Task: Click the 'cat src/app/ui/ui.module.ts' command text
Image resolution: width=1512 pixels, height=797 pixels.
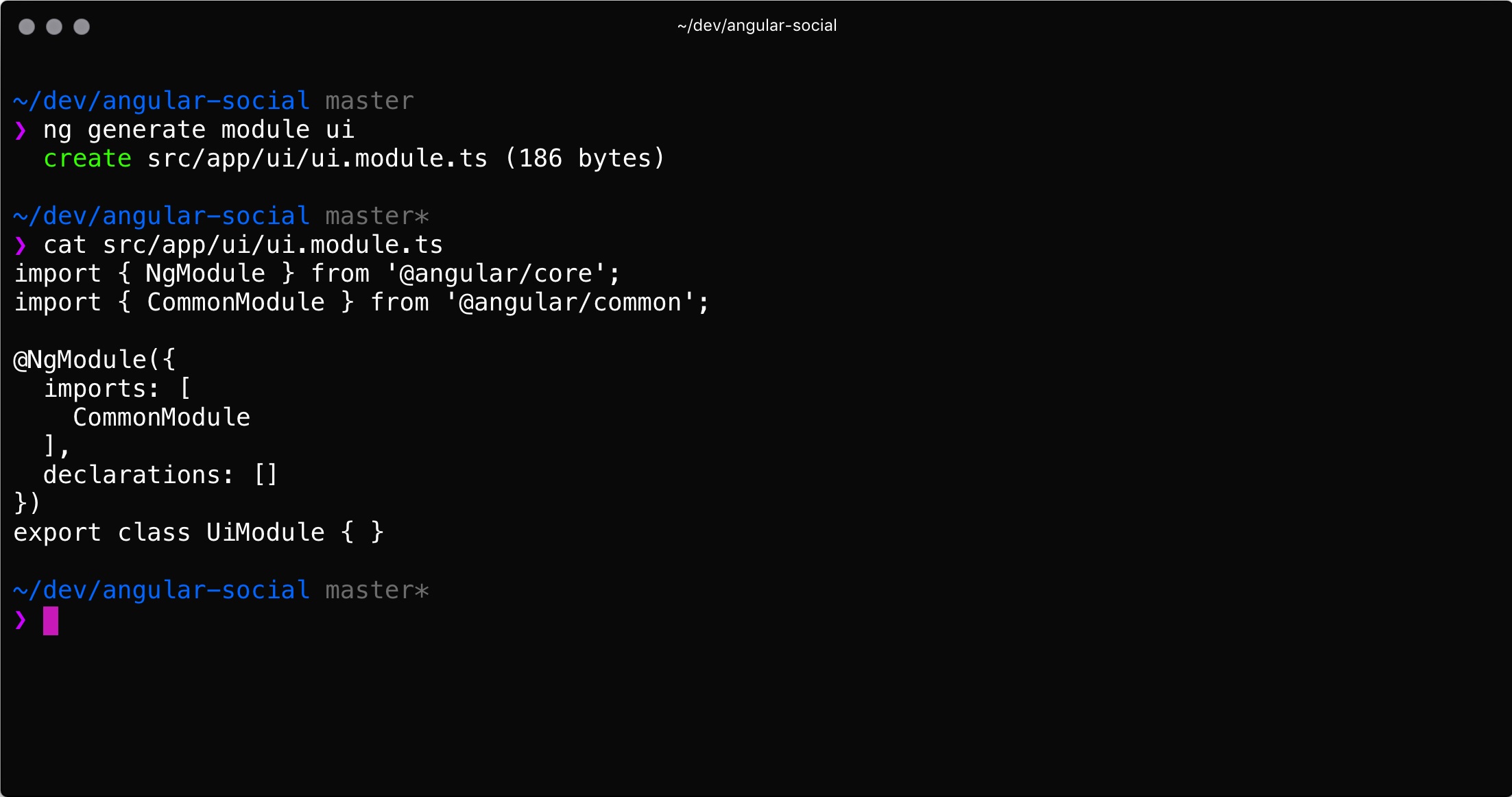Action: pos(243,245)
